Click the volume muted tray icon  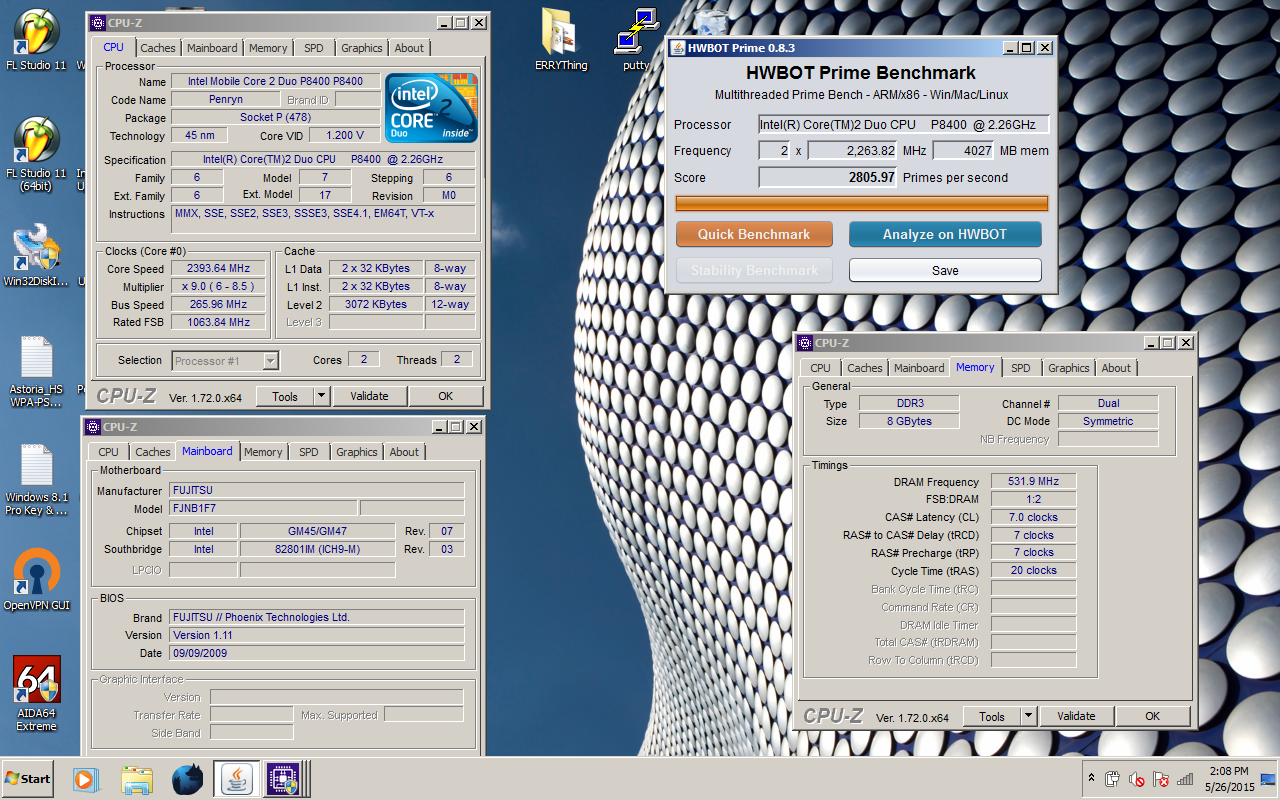[1137, 779]
